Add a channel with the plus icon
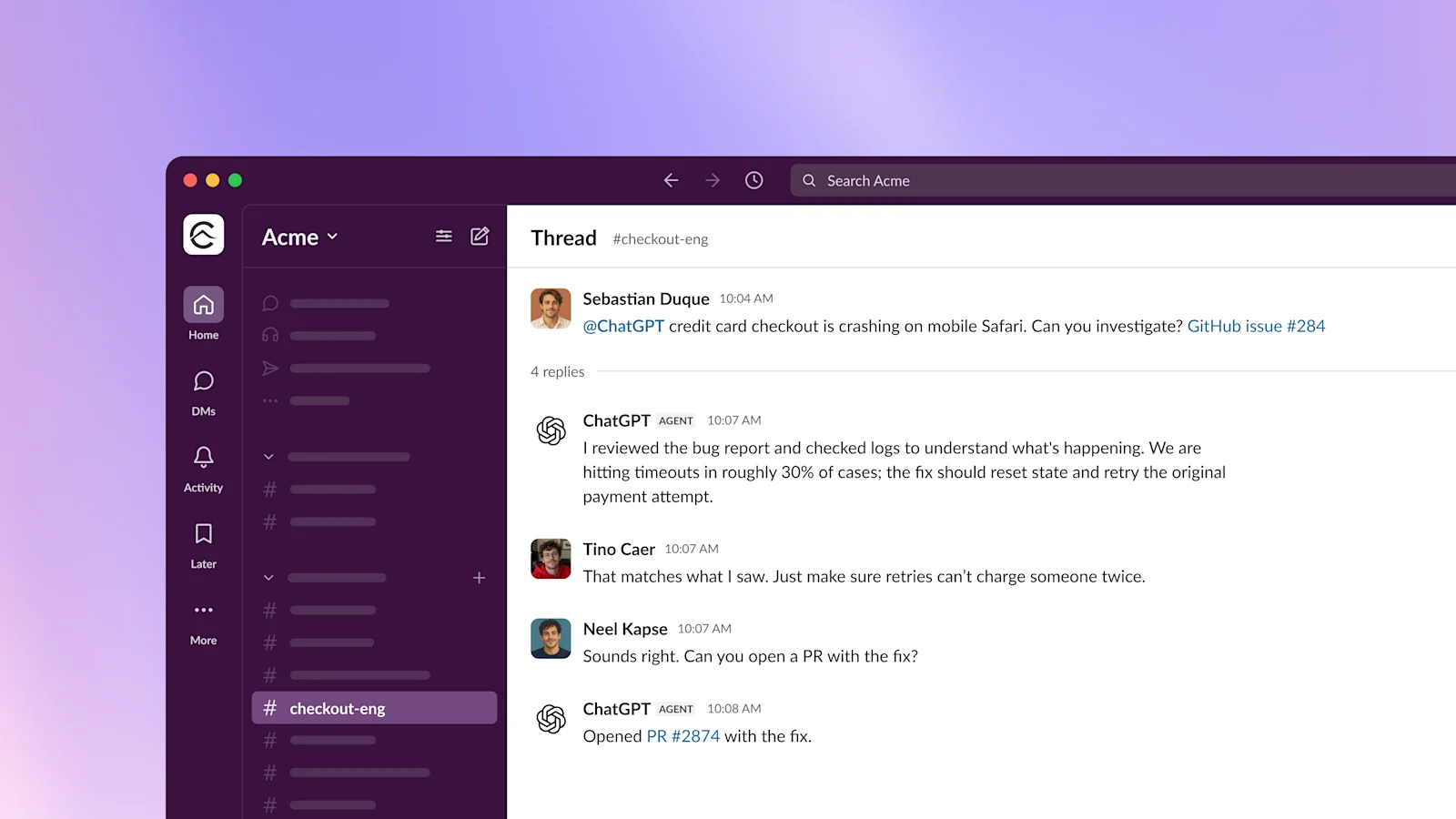The width and height of the screenshot is (1456, 819). pyautogui.click(x=480, y=578)
